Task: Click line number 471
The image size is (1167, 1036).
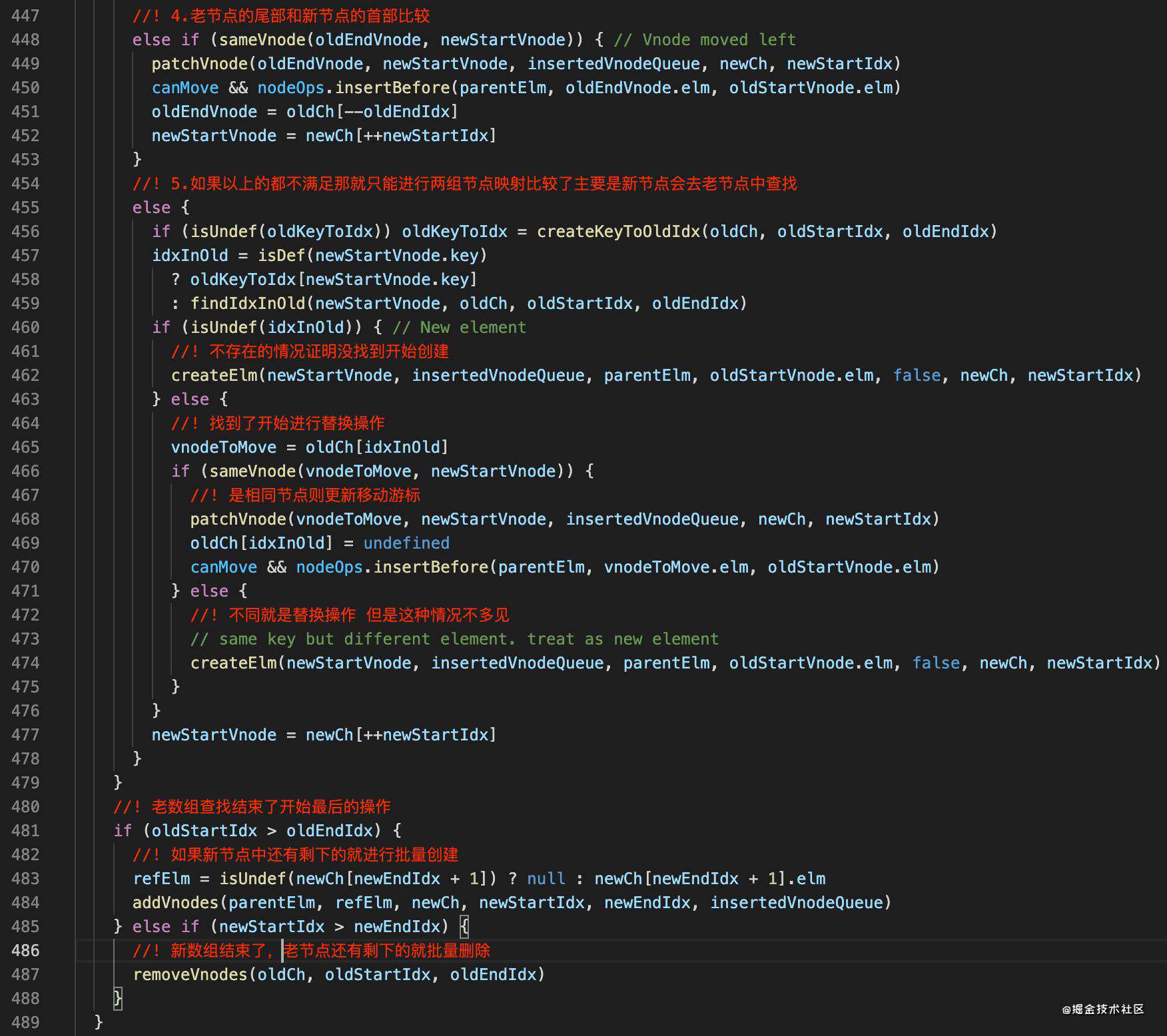Action: point(25,591)
